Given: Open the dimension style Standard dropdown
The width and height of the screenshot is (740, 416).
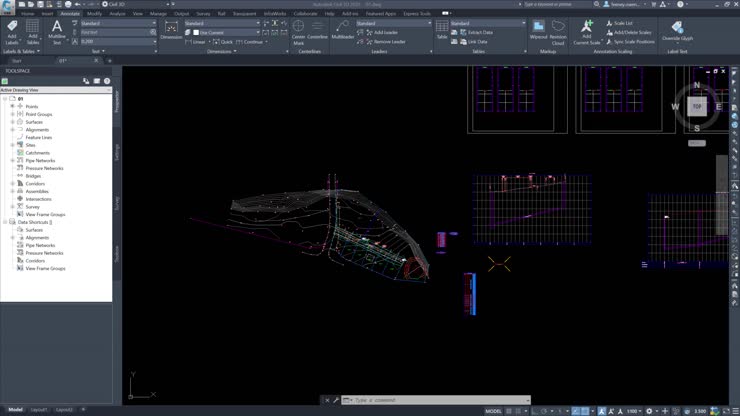Looking at the screenshot, I should coord(222,23).
